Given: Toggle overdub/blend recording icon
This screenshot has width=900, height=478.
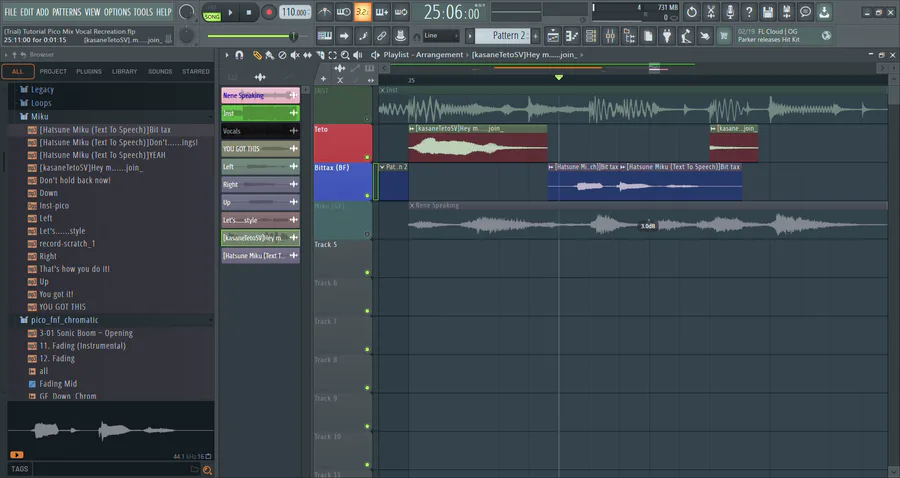Looking at the screenshot, I should pos(382,11).
